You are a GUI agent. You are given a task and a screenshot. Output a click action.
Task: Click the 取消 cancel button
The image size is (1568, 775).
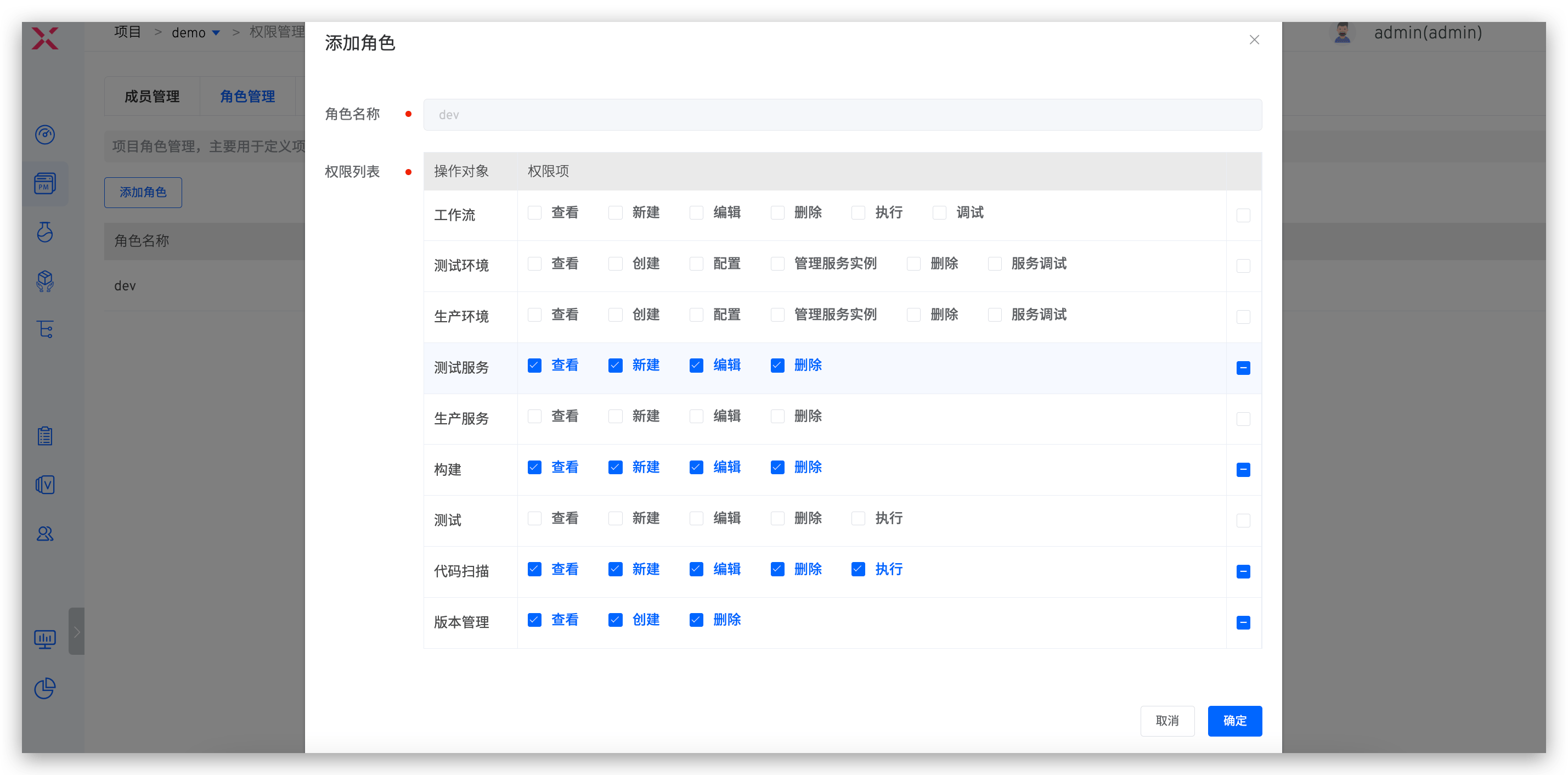click(1167, 721)
